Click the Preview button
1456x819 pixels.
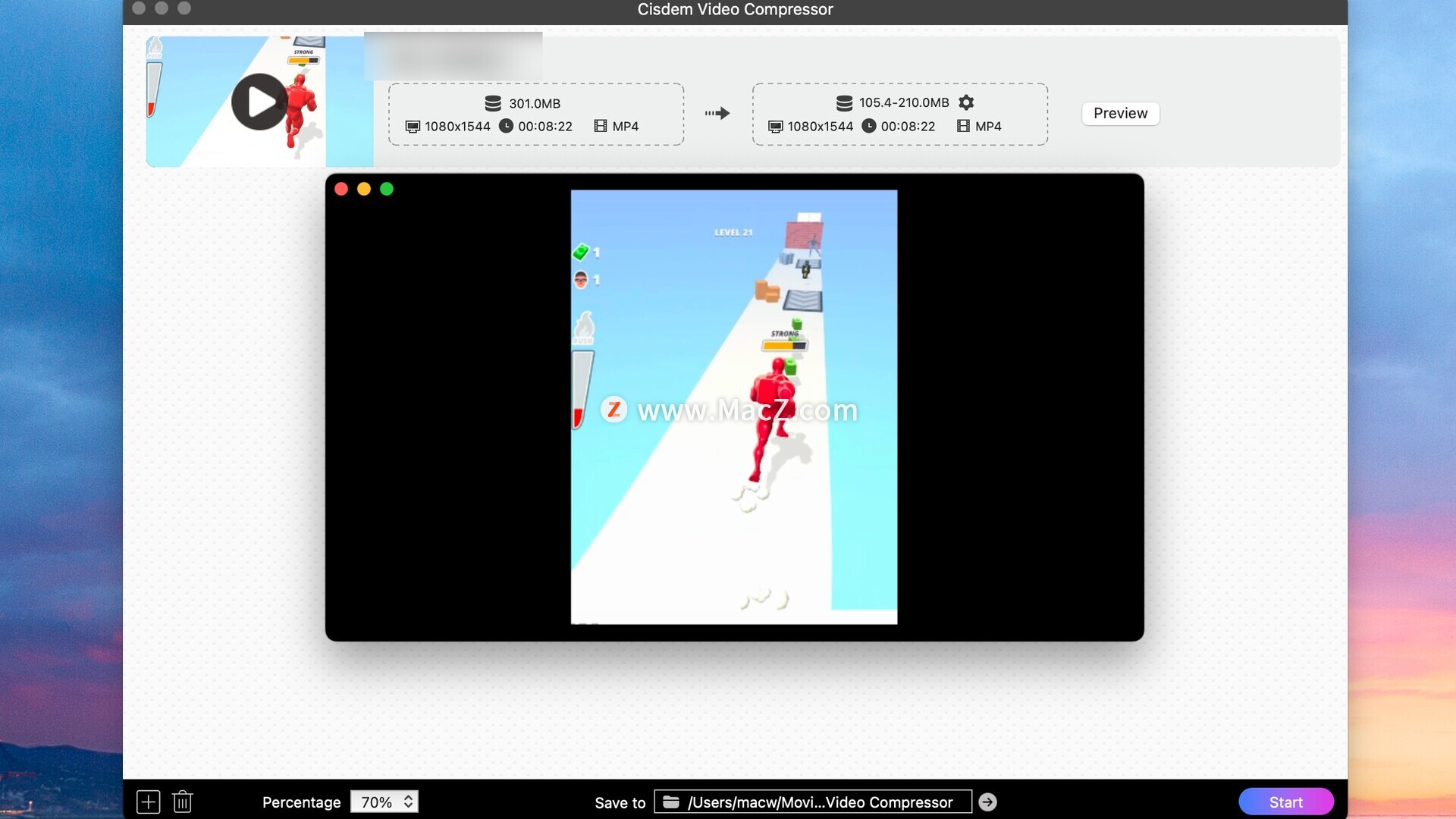click(x=1120, y=113)
